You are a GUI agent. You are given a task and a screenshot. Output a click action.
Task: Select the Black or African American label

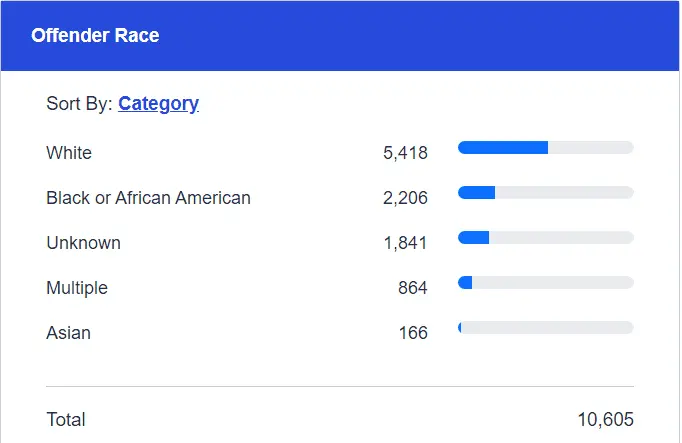click(x=148, y=198)
